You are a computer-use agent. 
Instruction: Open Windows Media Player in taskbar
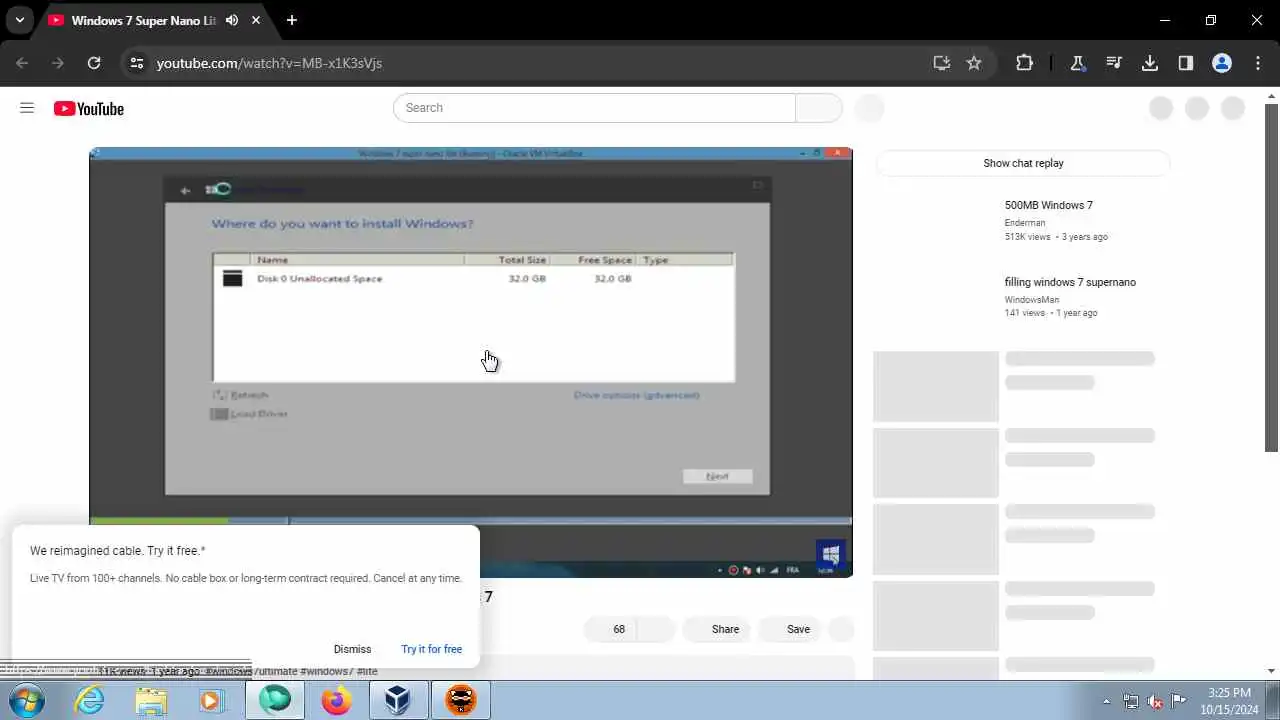tap(210, 700)
